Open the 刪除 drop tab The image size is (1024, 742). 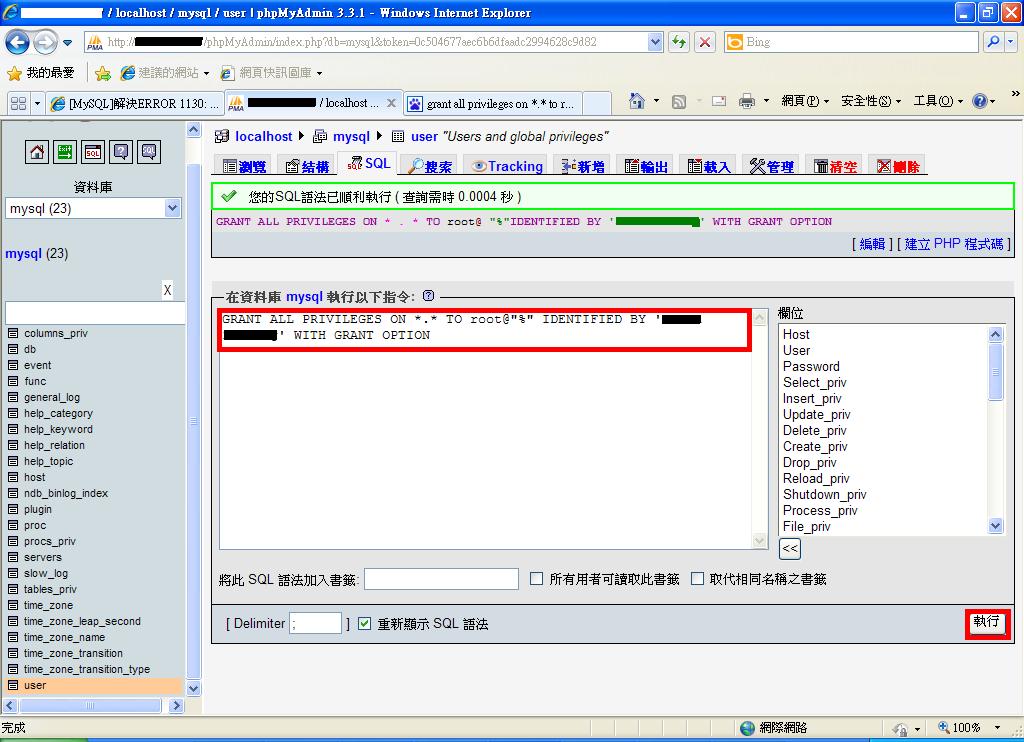click(898, 166)
